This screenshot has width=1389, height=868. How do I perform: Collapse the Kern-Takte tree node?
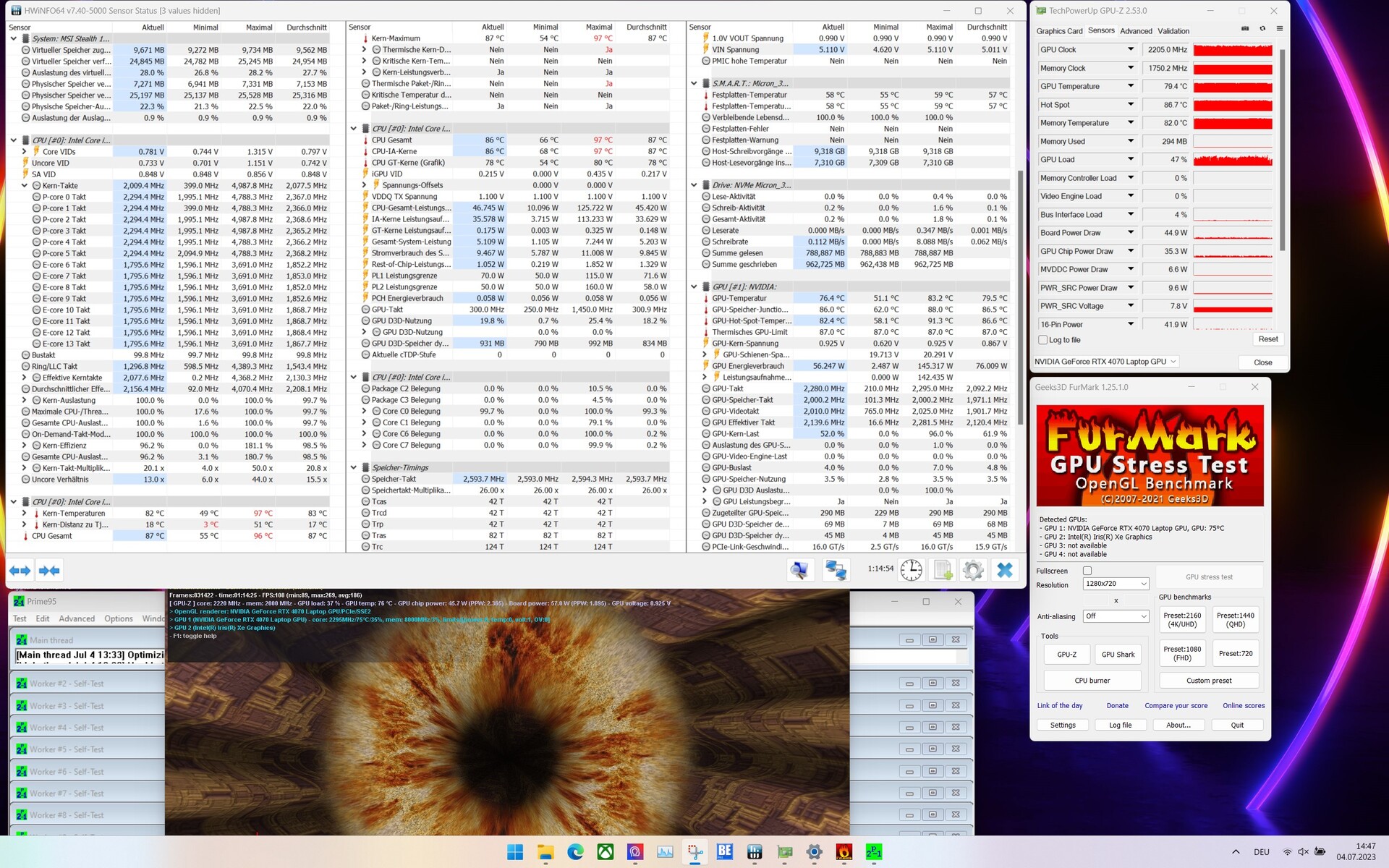click(x=25, y=186)
